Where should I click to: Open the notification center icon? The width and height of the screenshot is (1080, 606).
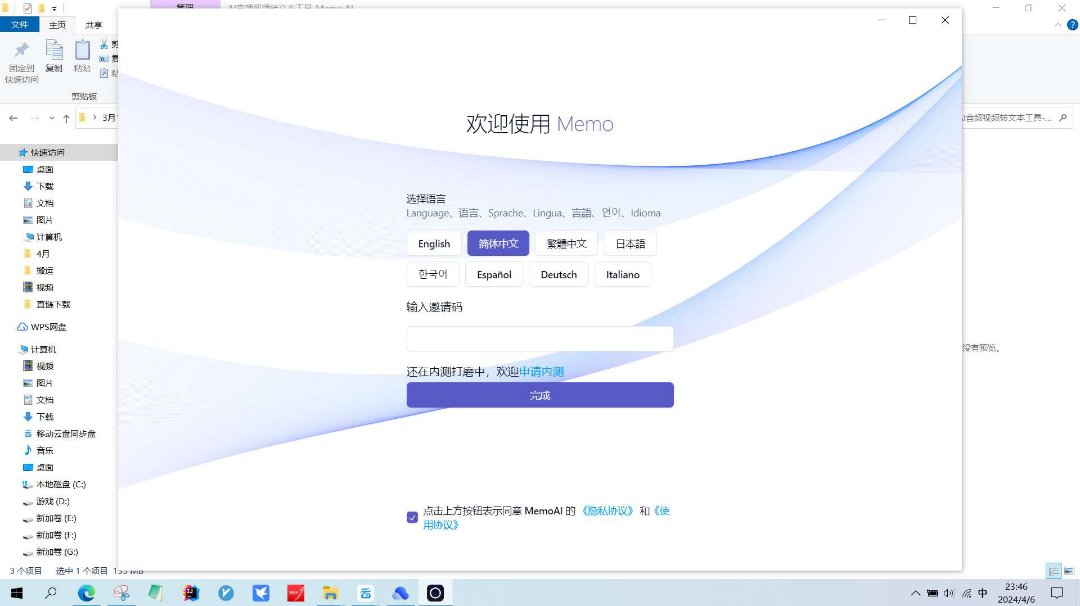tap(1056, 593)
